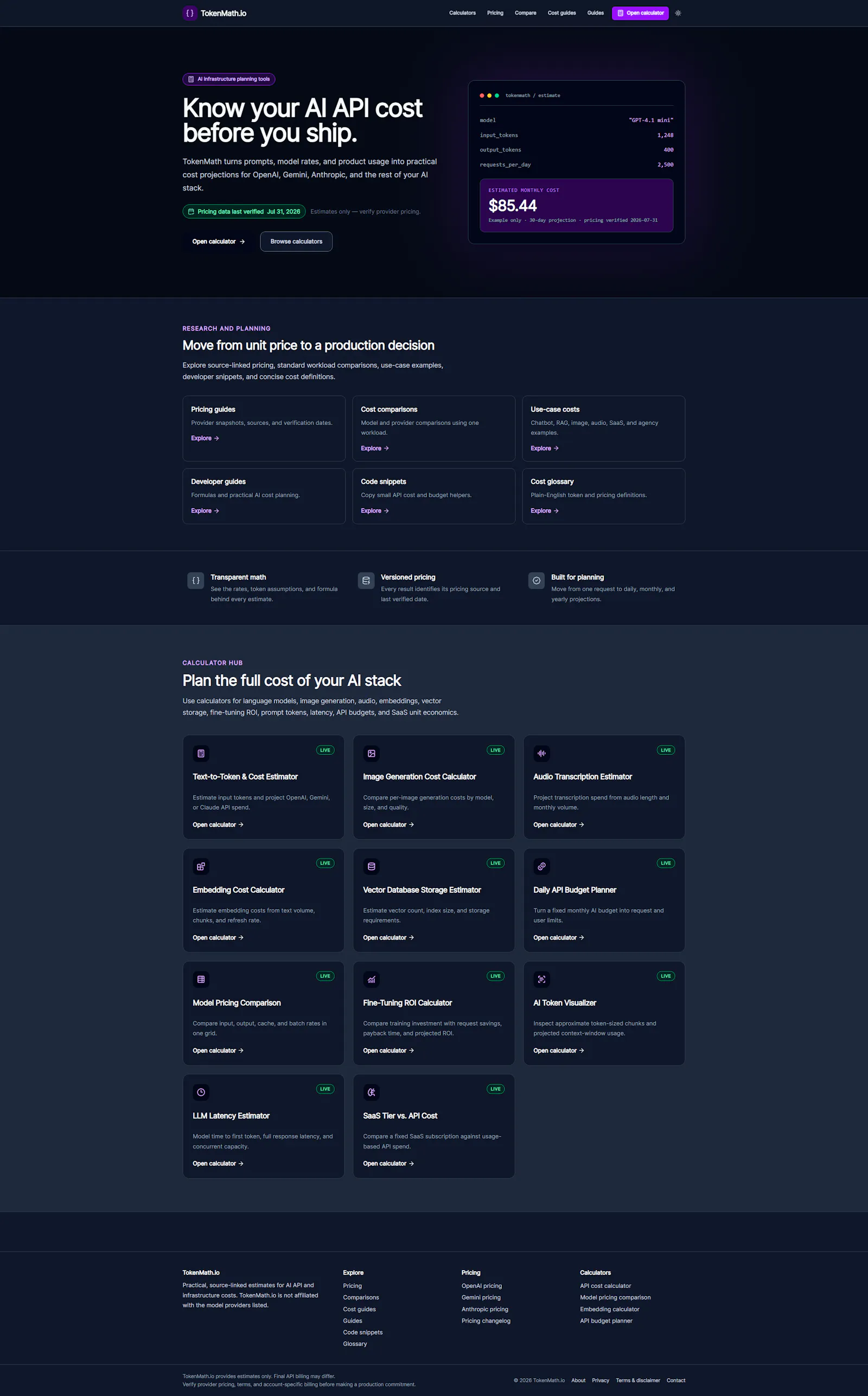Open calculator link under Model Pricing Comparison
The width and height of the screenshot is (868, 1396).
click(218, 1051)
